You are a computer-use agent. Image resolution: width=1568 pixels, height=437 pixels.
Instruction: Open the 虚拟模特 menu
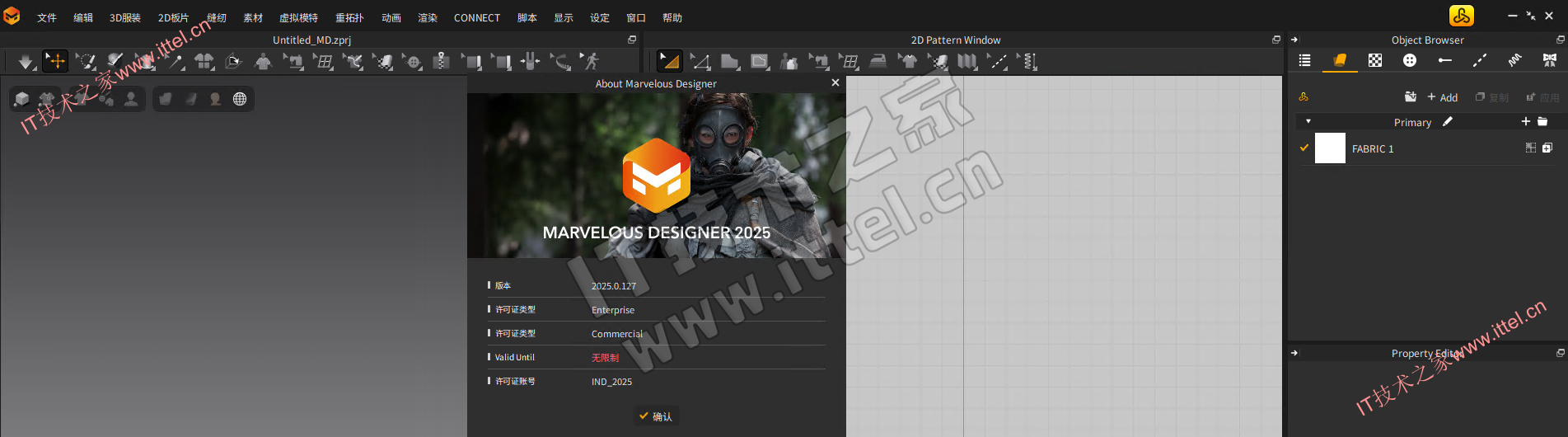(x=298, y=18)
